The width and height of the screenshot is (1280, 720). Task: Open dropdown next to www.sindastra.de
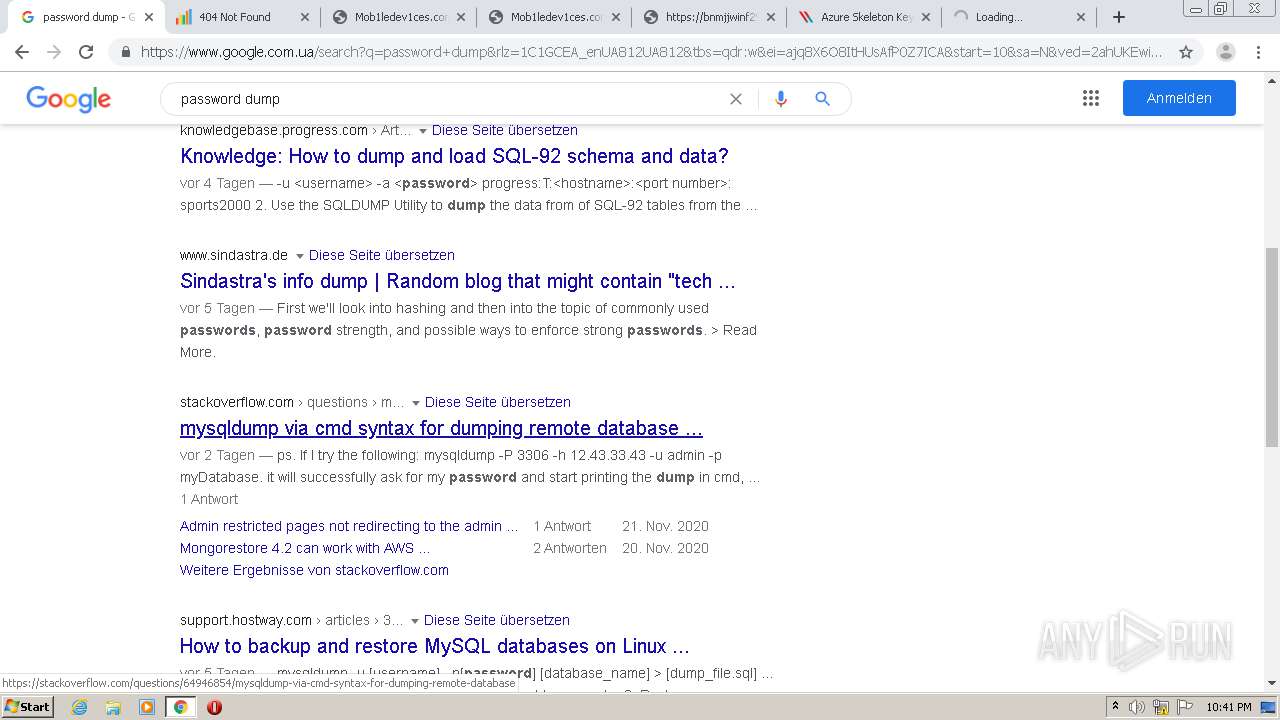click(x=300, y=256)
